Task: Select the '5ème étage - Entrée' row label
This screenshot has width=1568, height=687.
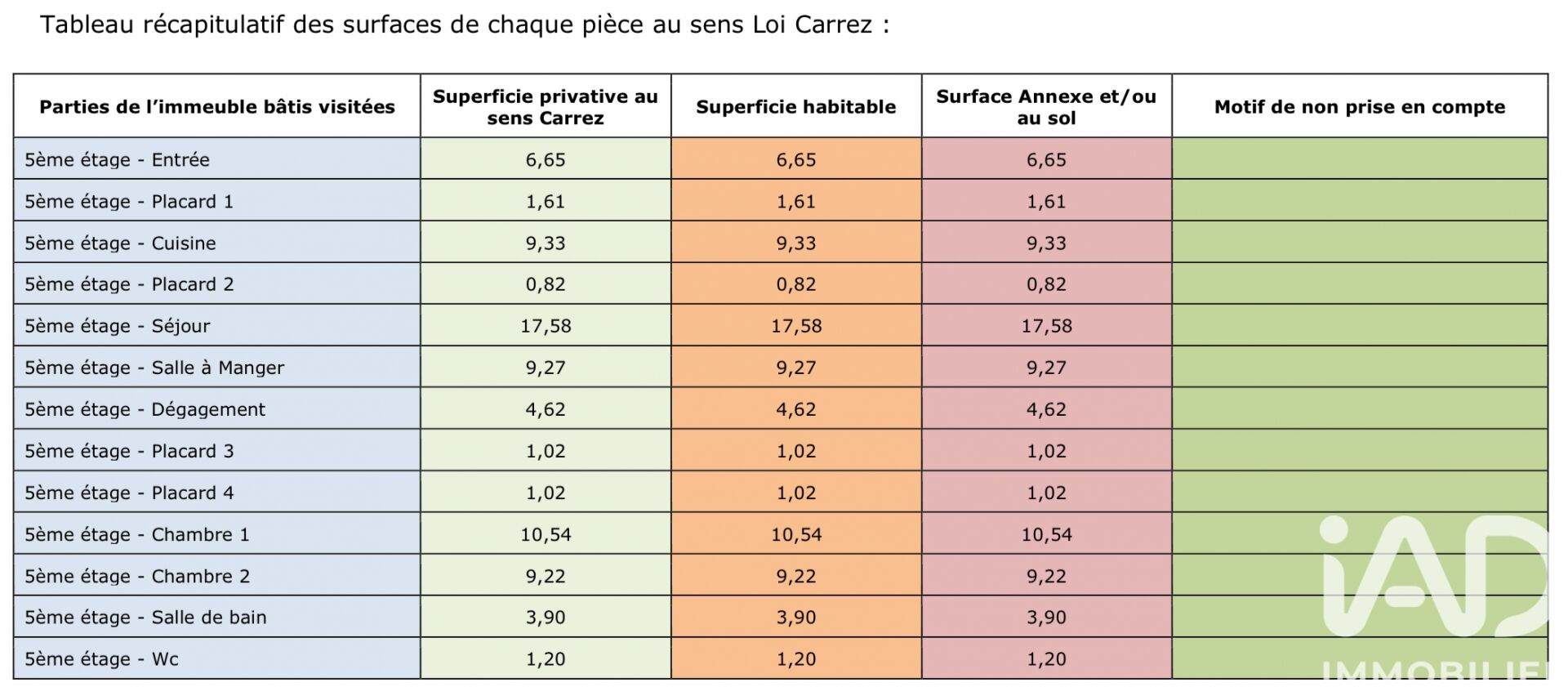Action: point(117,160)
